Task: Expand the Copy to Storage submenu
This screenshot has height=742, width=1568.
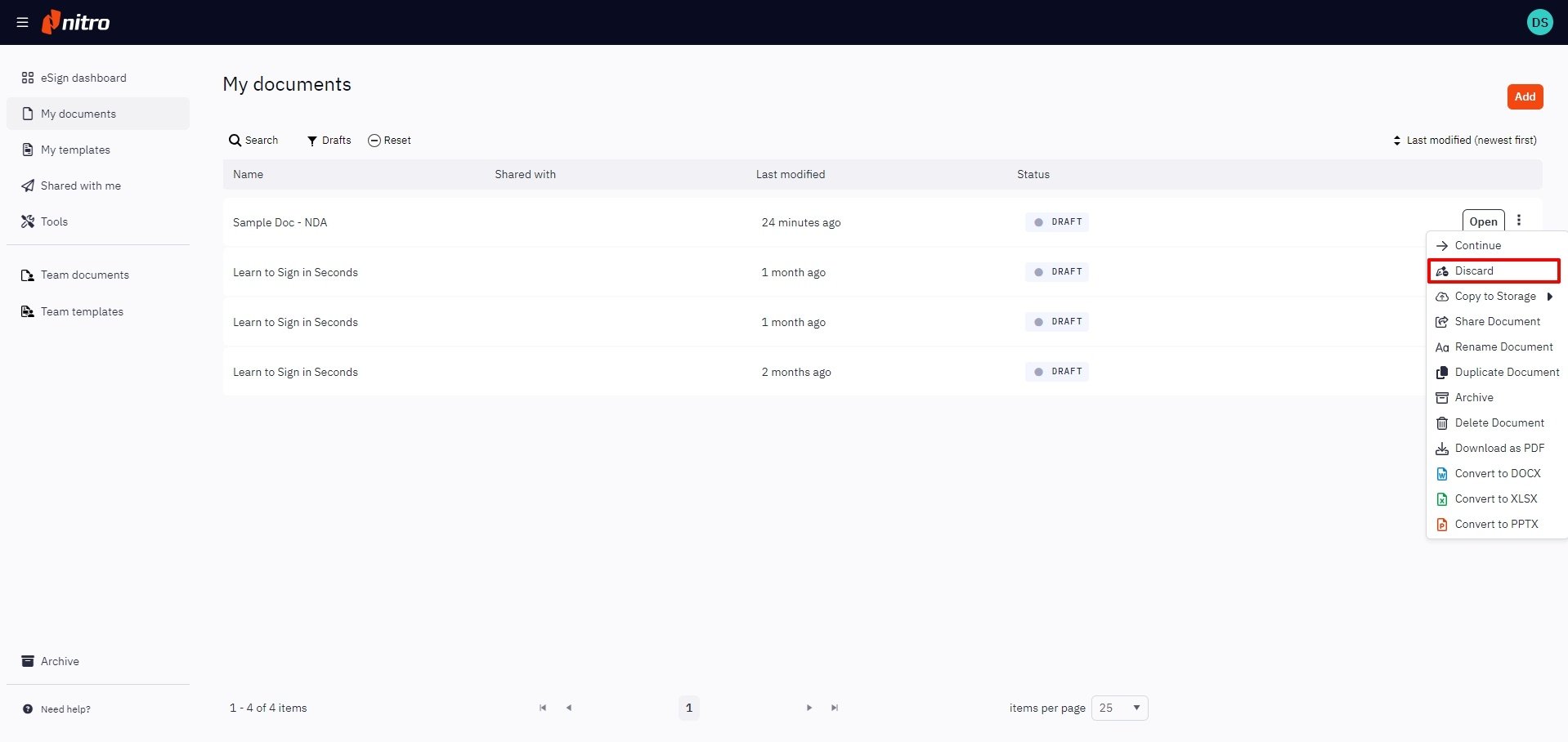Action: 1549,297
